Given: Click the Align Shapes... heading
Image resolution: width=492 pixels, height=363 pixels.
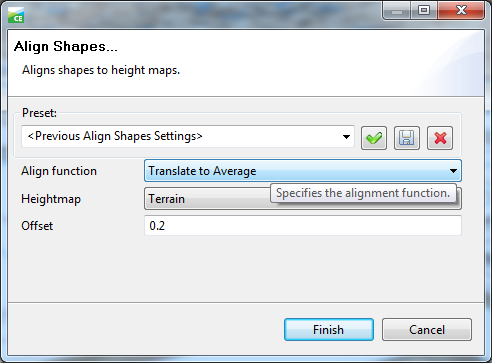Looking at the screenshot, I should [x=66, y=46].
